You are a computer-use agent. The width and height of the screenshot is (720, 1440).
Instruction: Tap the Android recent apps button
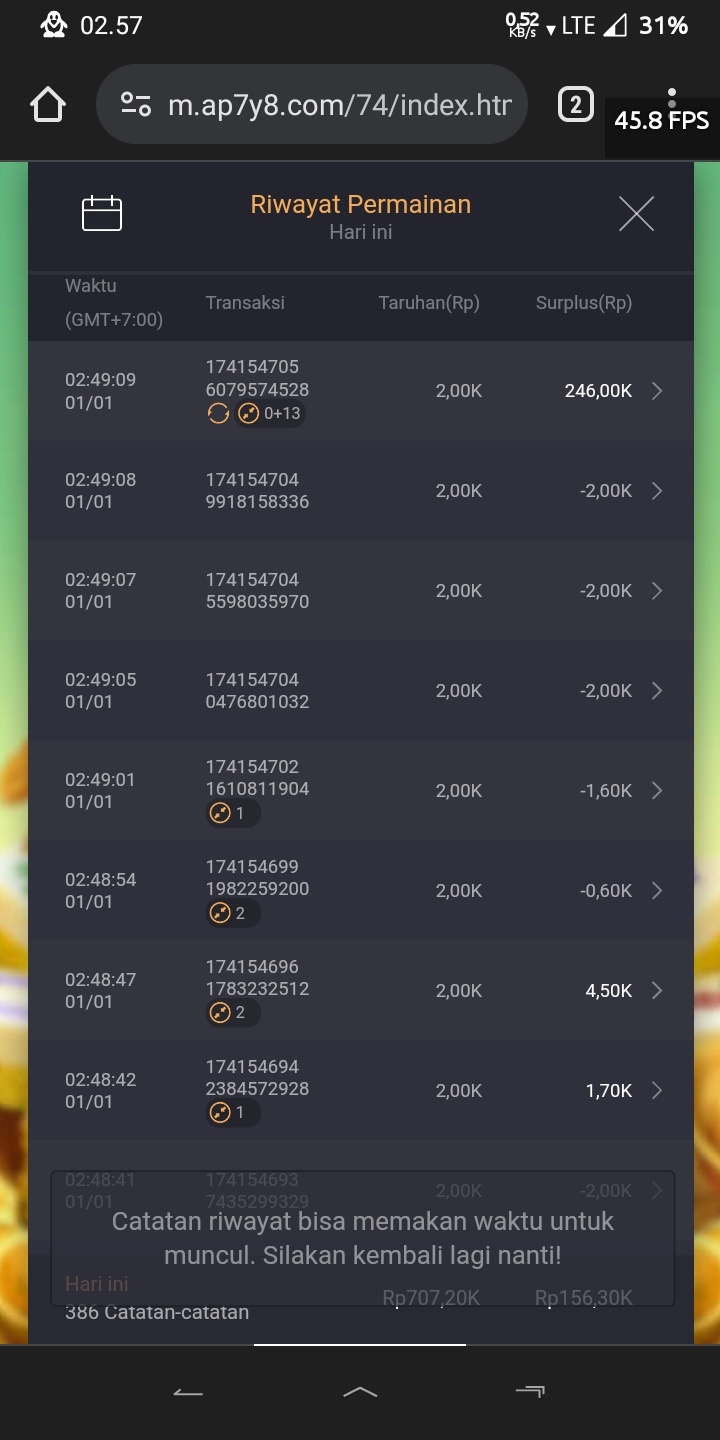pos(530,1392)
